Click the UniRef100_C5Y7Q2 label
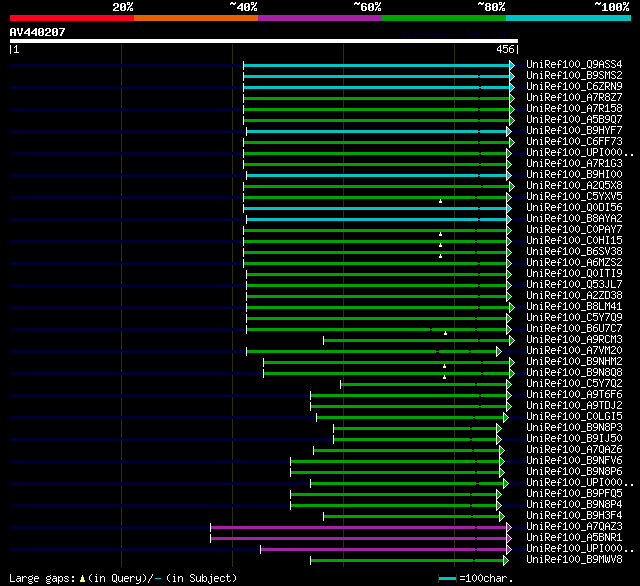Image resolution: width=640 pixels, height=586 pixels. (x=574, y=384)
